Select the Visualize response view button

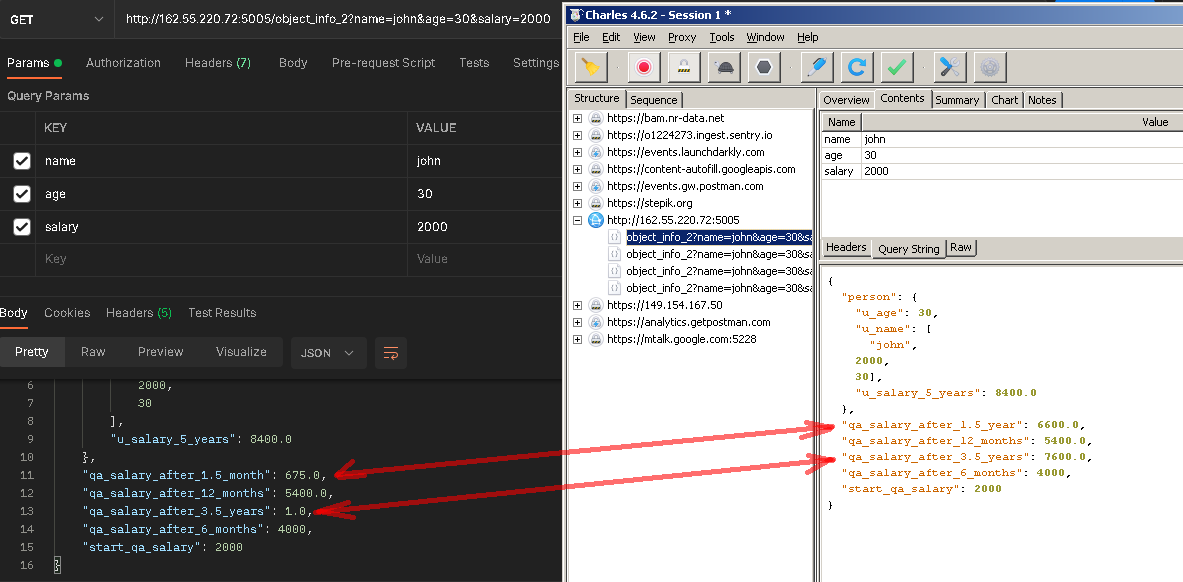[241, 352]
